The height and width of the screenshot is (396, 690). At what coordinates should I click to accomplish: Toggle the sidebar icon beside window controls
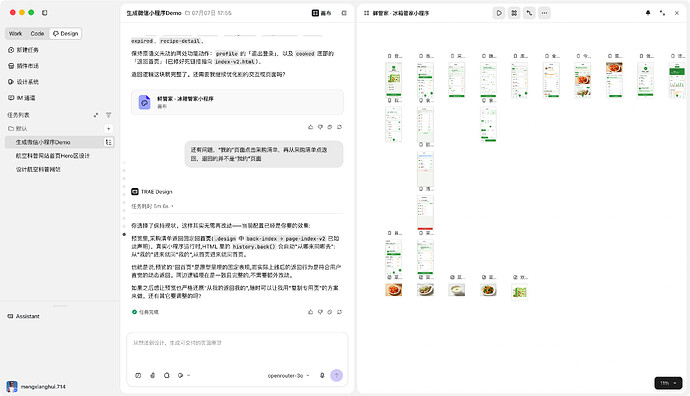point(44,13)
